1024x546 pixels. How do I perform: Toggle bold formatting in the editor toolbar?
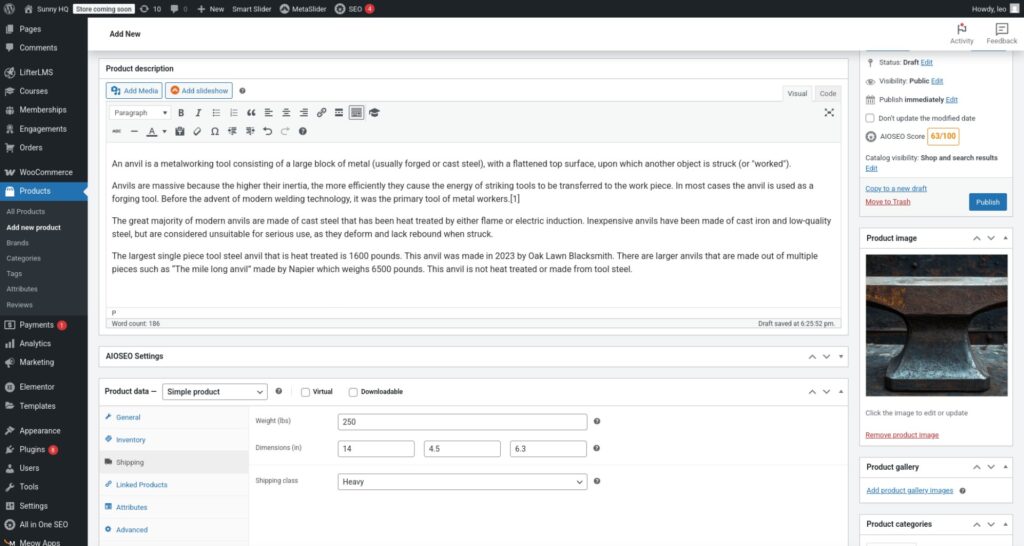181,113
